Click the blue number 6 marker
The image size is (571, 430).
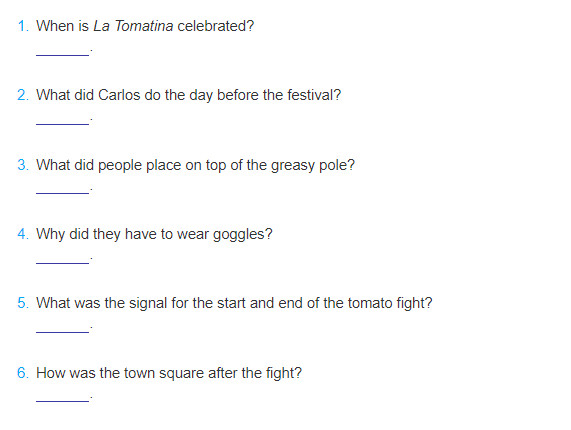tap(23, 373)
